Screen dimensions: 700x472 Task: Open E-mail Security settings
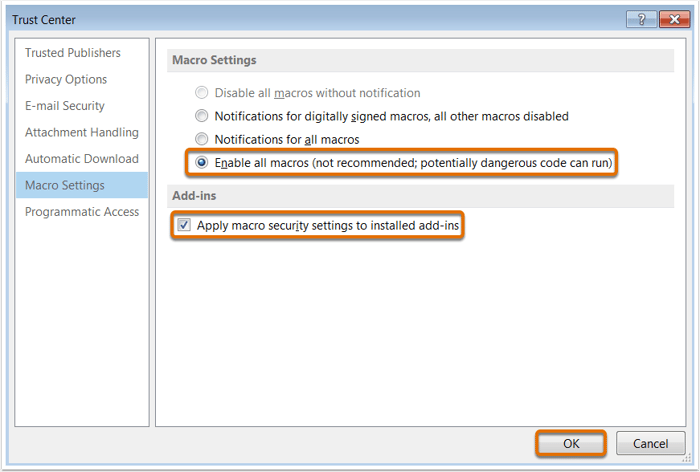[x=65, y=105]
